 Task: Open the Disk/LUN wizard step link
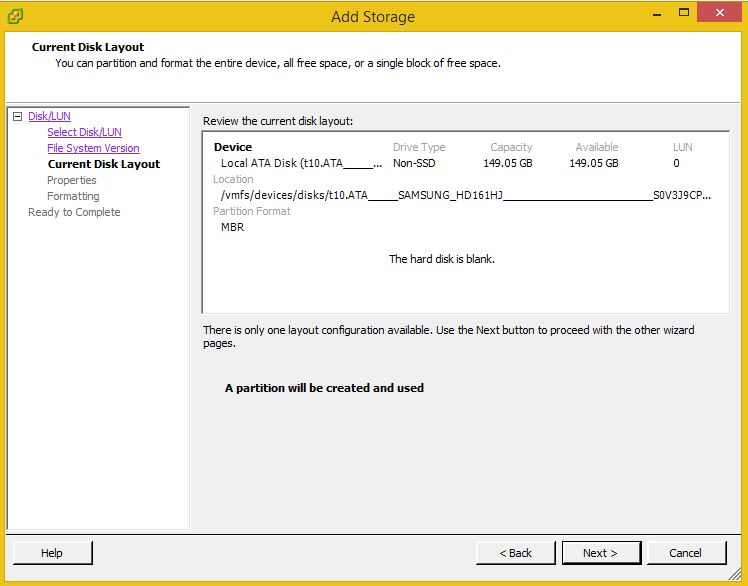click(x=49, y=116)
